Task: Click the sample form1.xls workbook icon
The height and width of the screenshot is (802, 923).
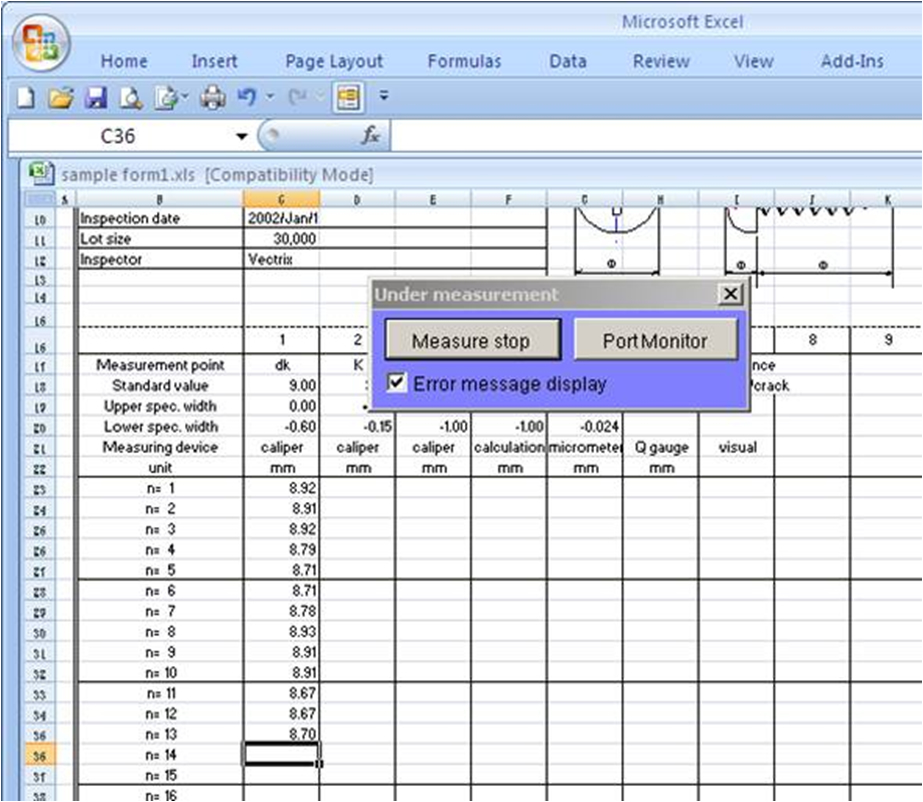Action: click(41, 173)
